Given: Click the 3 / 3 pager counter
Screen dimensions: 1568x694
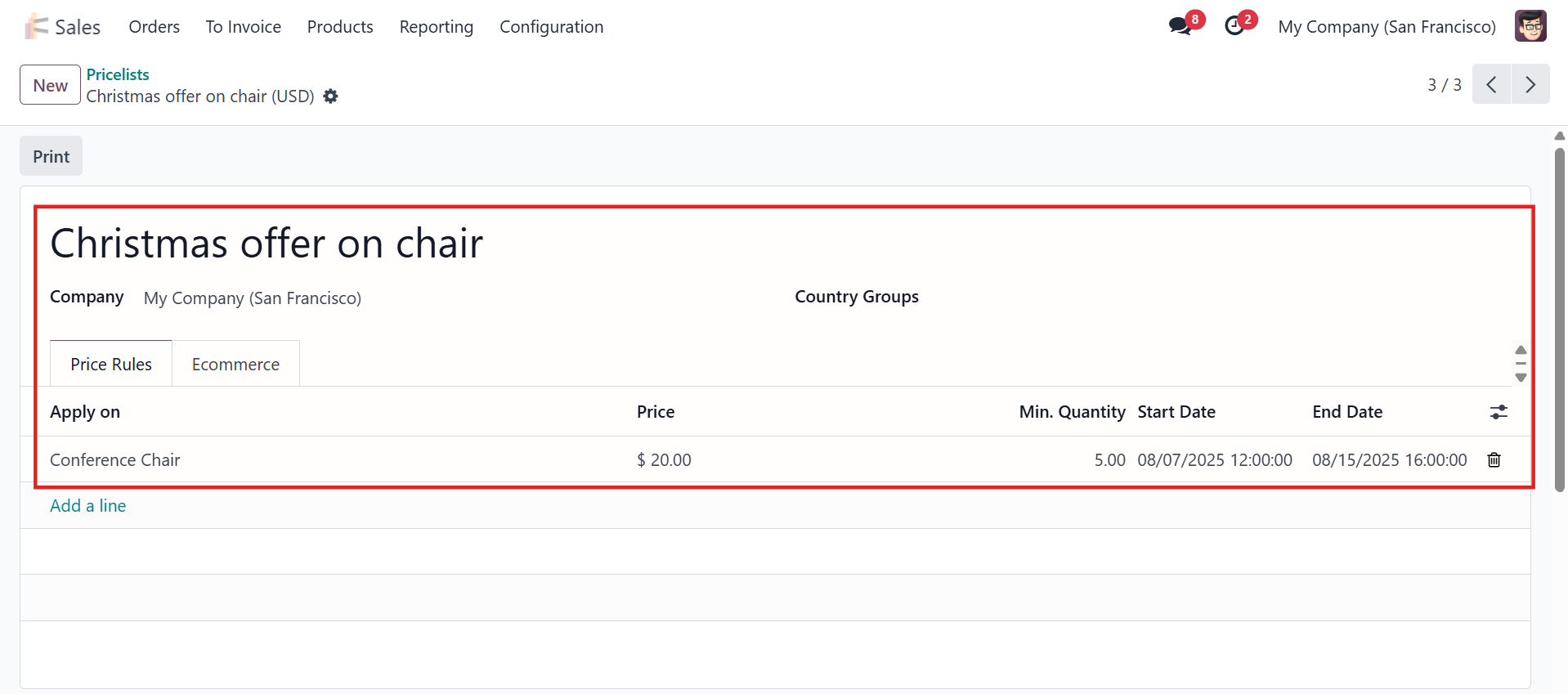Looking at the screenshot, I should [x=1445, y=85].
